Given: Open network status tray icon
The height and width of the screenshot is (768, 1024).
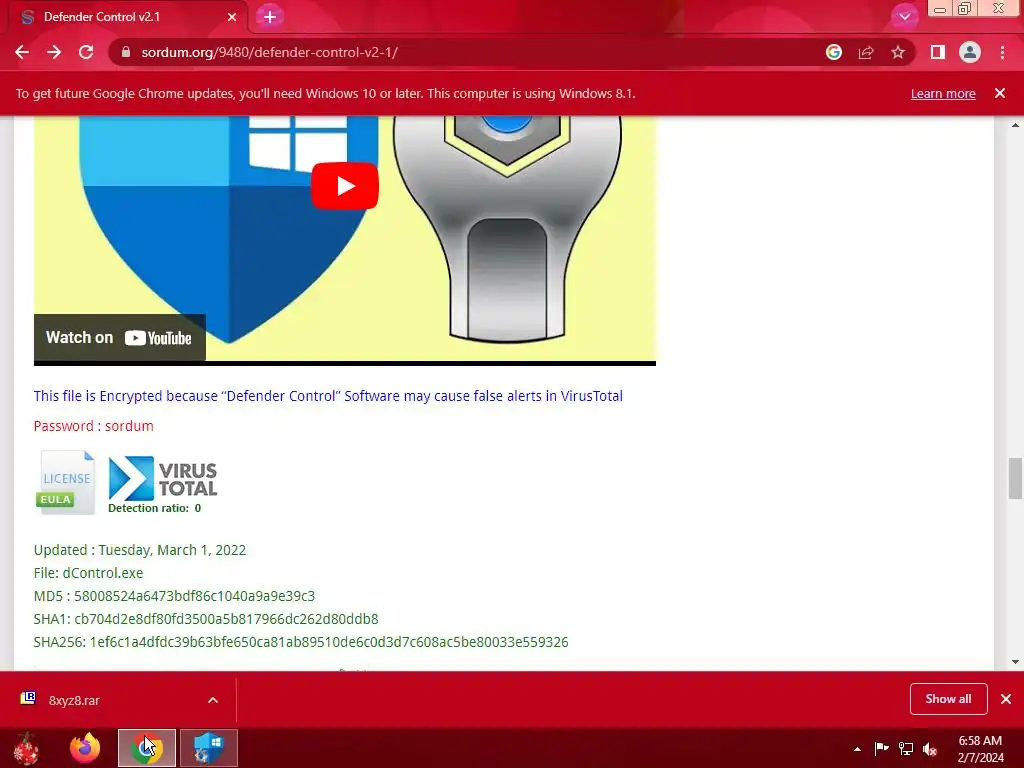Looking at the screenshot, I should coord(906,748).
